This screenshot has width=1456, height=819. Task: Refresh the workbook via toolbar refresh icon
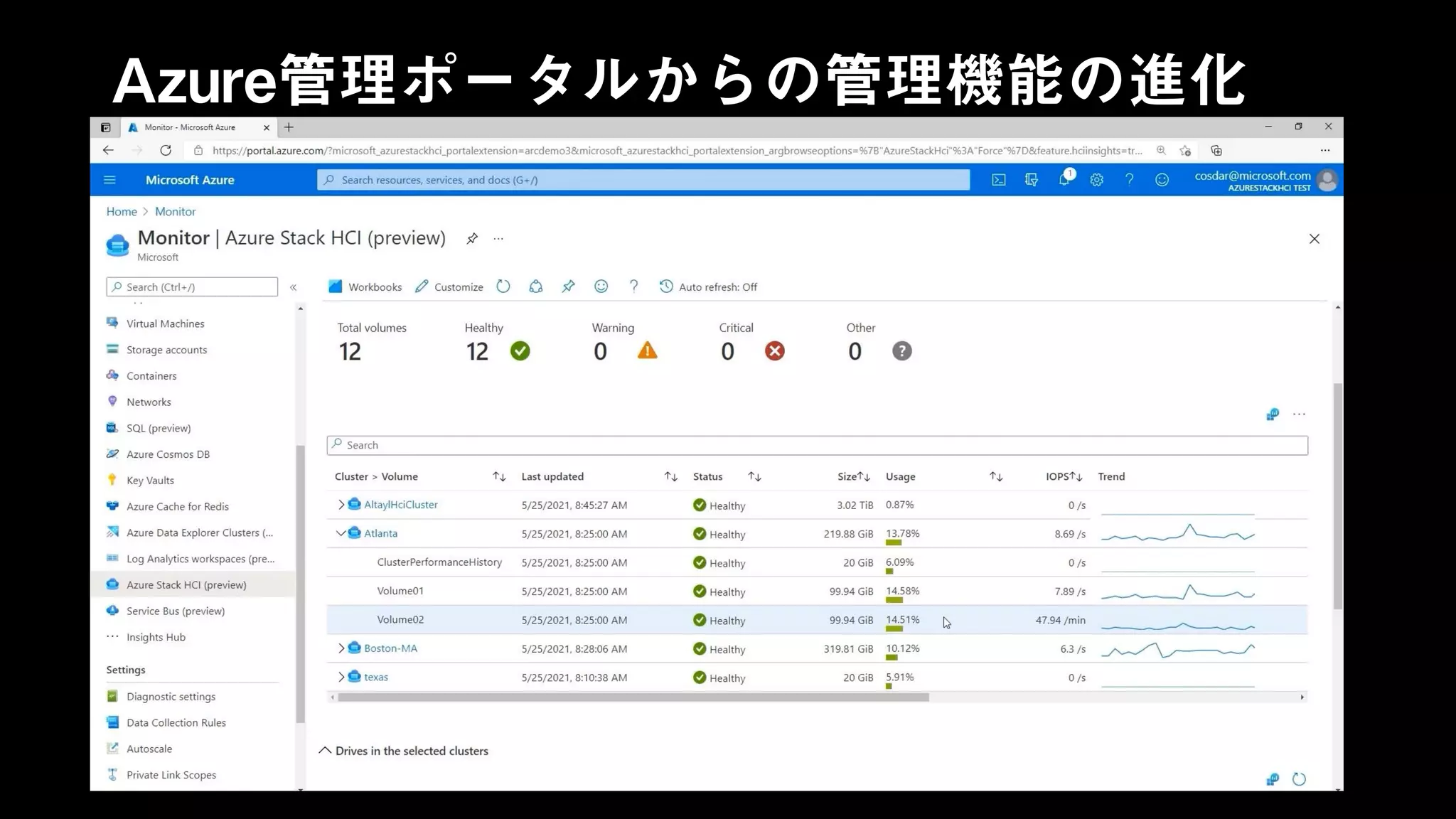click(503, 287)
